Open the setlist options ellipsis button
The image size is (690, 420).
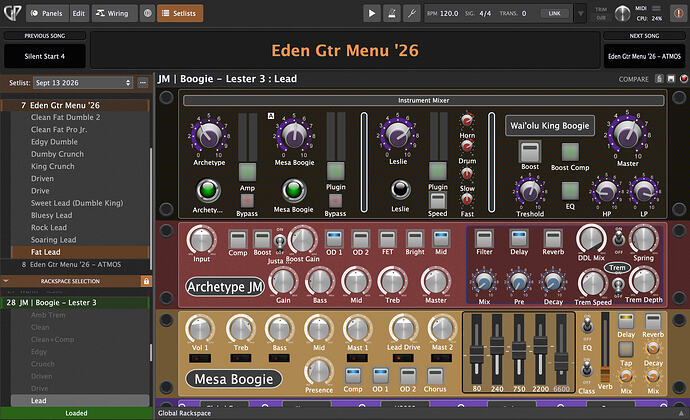pyautogui.click(x=143, y=83)
